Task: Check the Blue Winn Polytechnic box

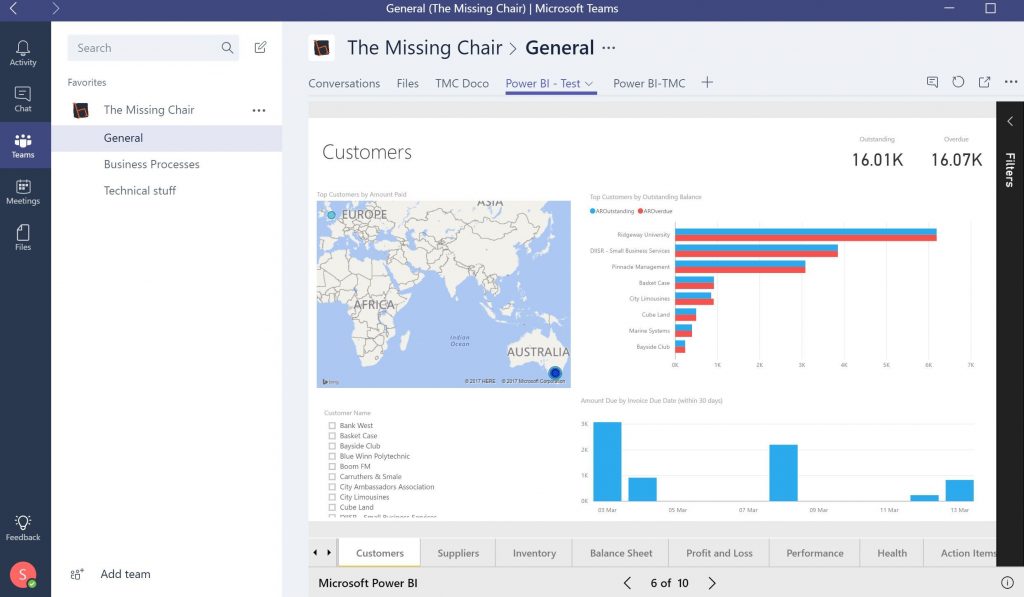Action: tap(332, 457)
